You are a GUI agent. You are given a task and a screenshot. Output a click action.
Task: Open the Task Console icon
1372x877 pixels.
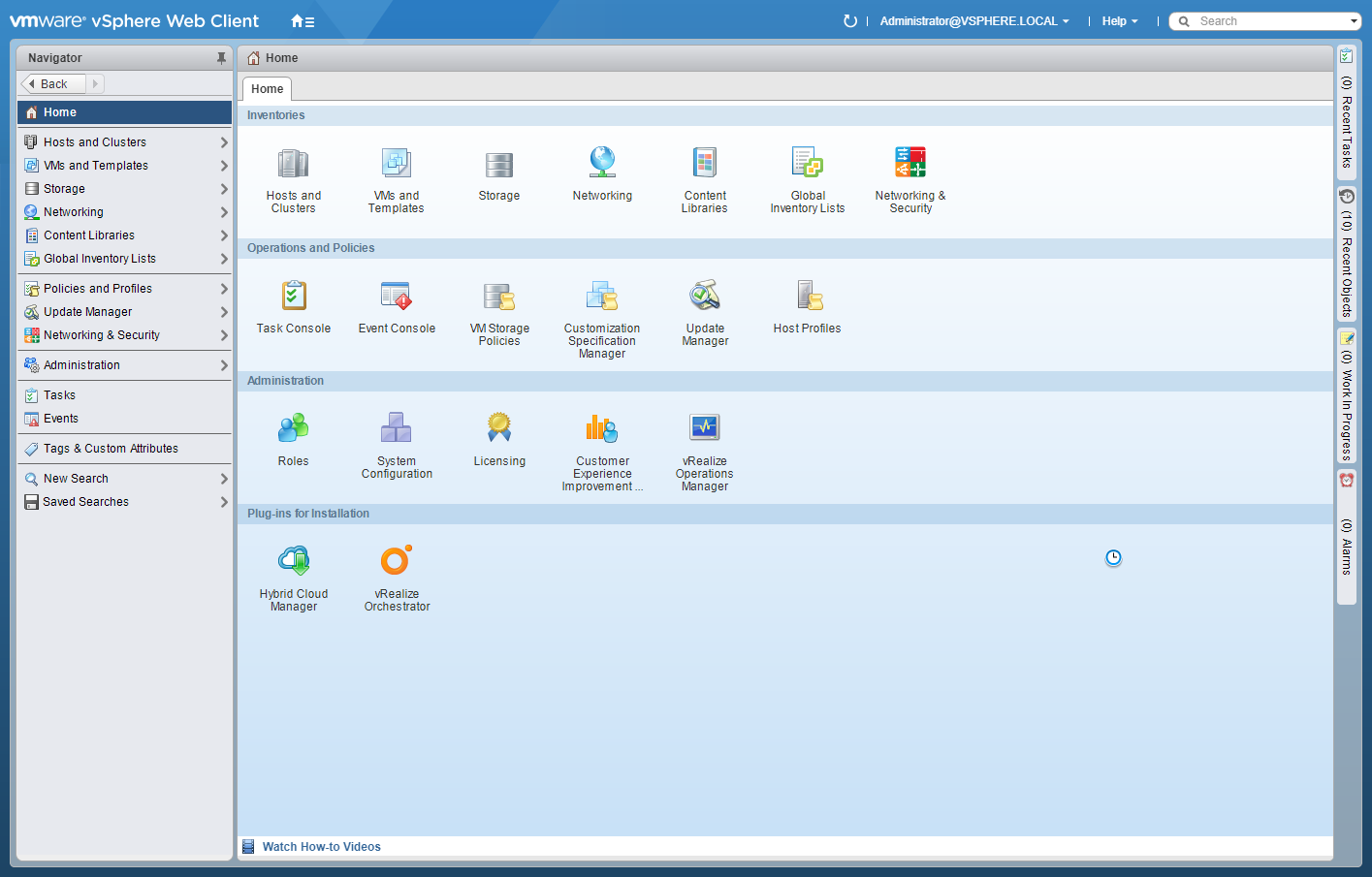(x=293, y=297)
